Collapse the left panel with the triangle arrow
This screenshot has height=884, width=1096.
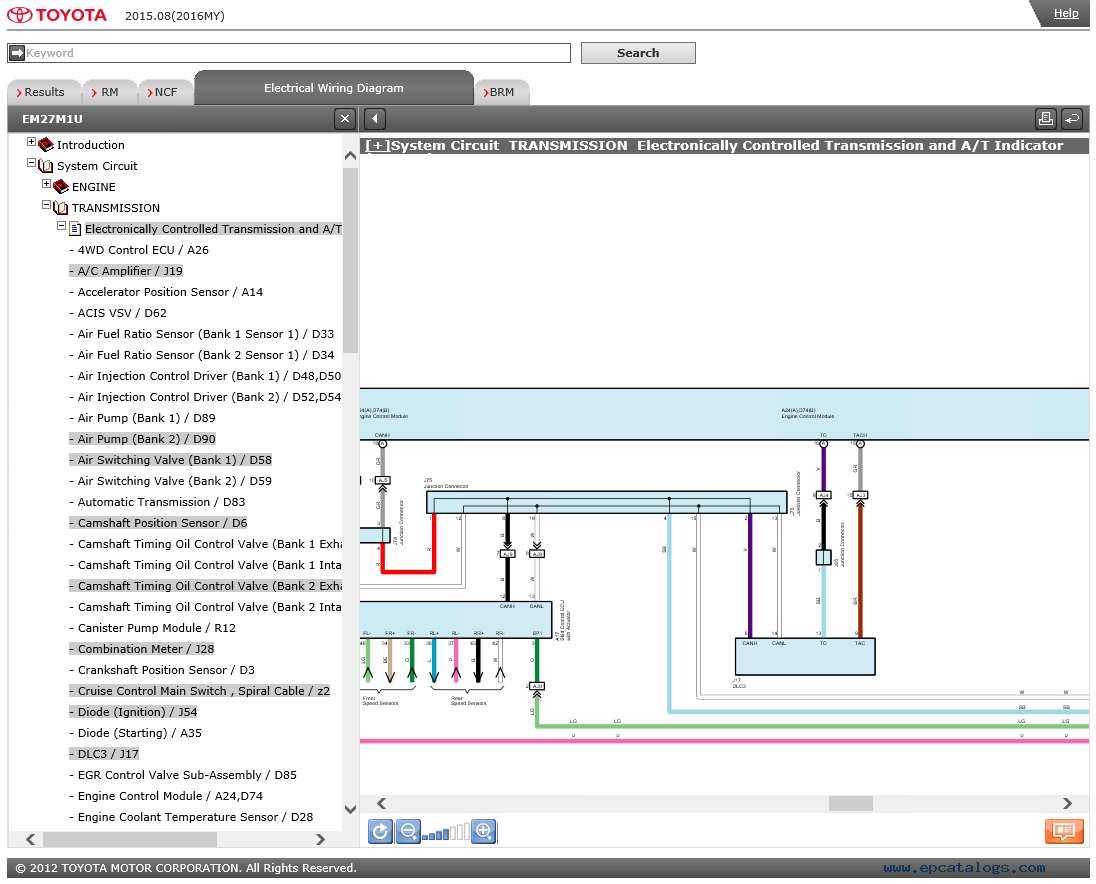(x=375, y=119)
